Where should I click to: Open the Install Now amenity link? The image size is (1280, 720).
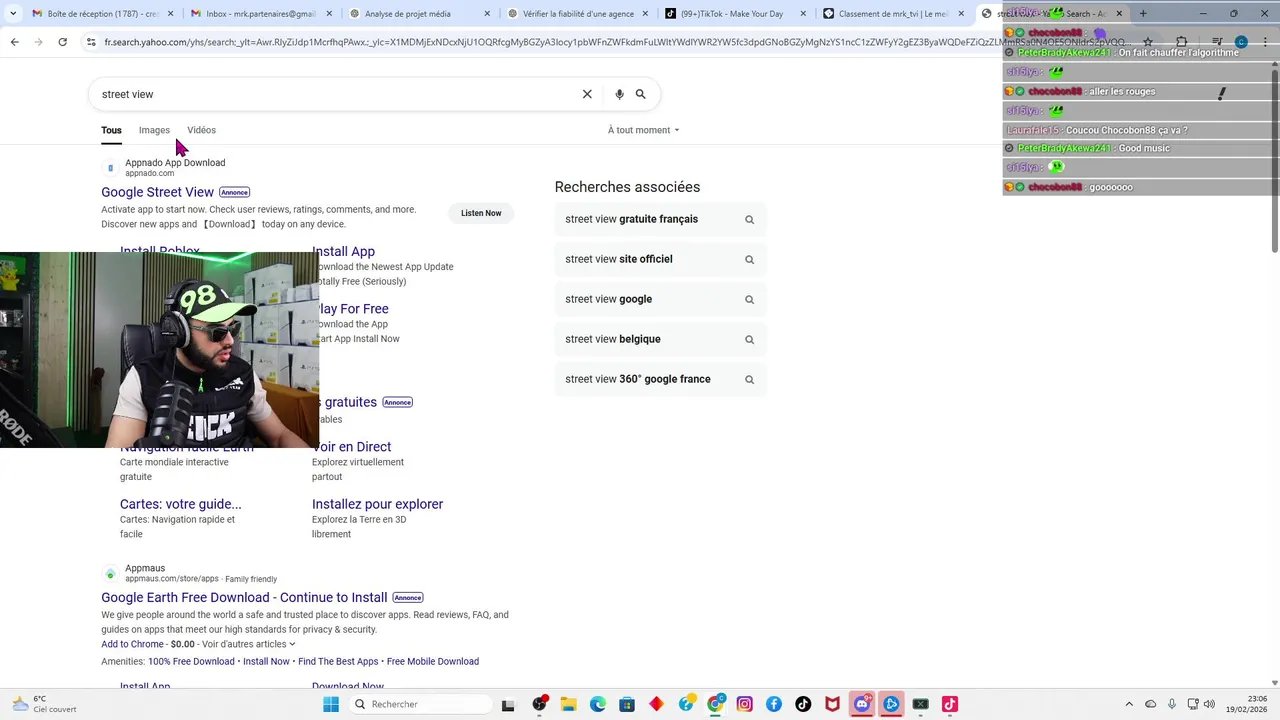266,661
